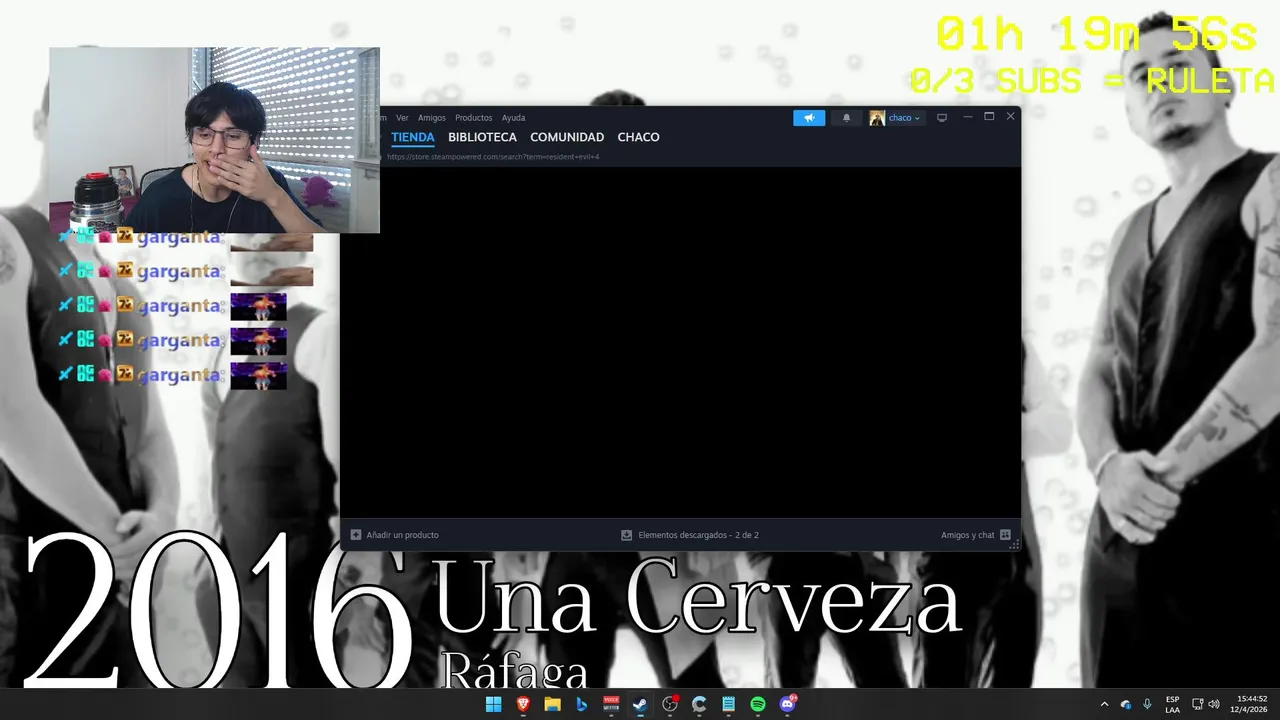This screenshot has width=1280, height=720.
Task: Open Amigos y chat
Action: [x=967, y=535]
